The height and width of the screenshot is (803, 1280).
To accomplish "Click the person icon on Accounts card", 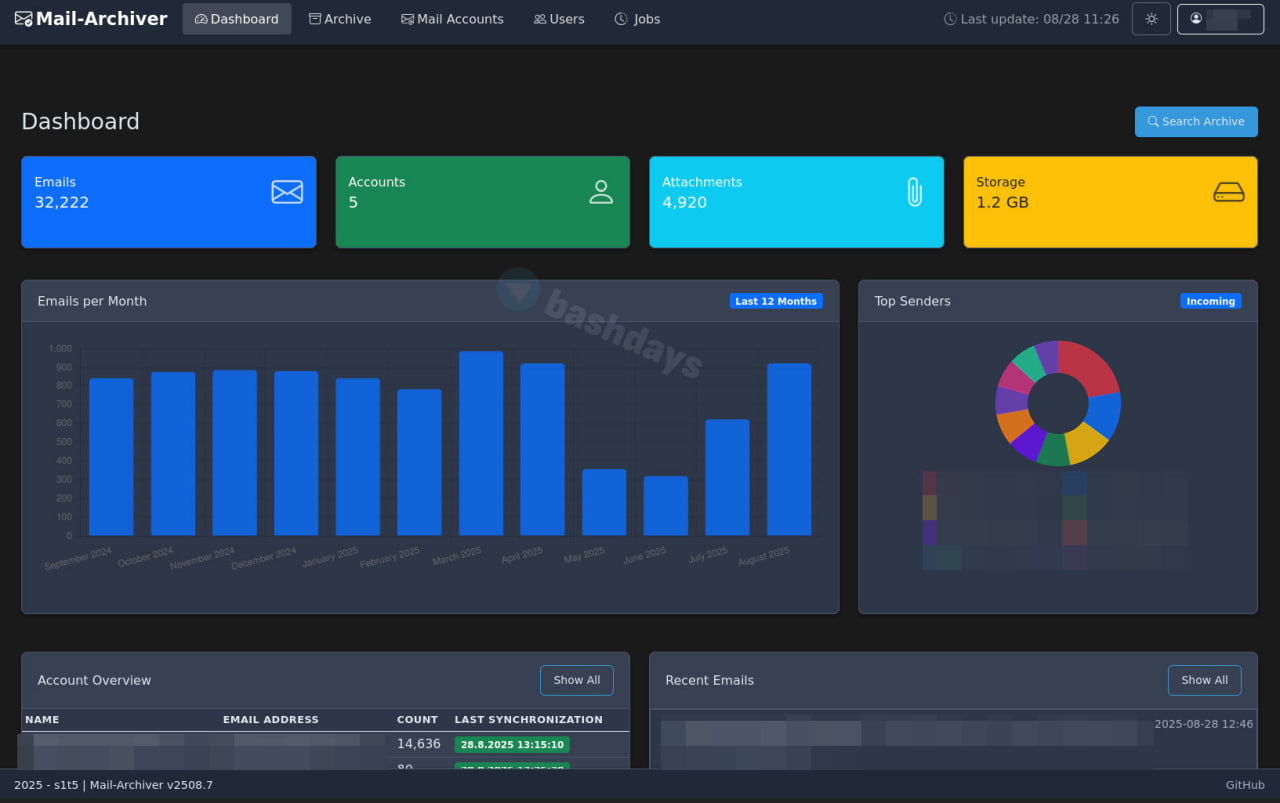I will [601, 192].
